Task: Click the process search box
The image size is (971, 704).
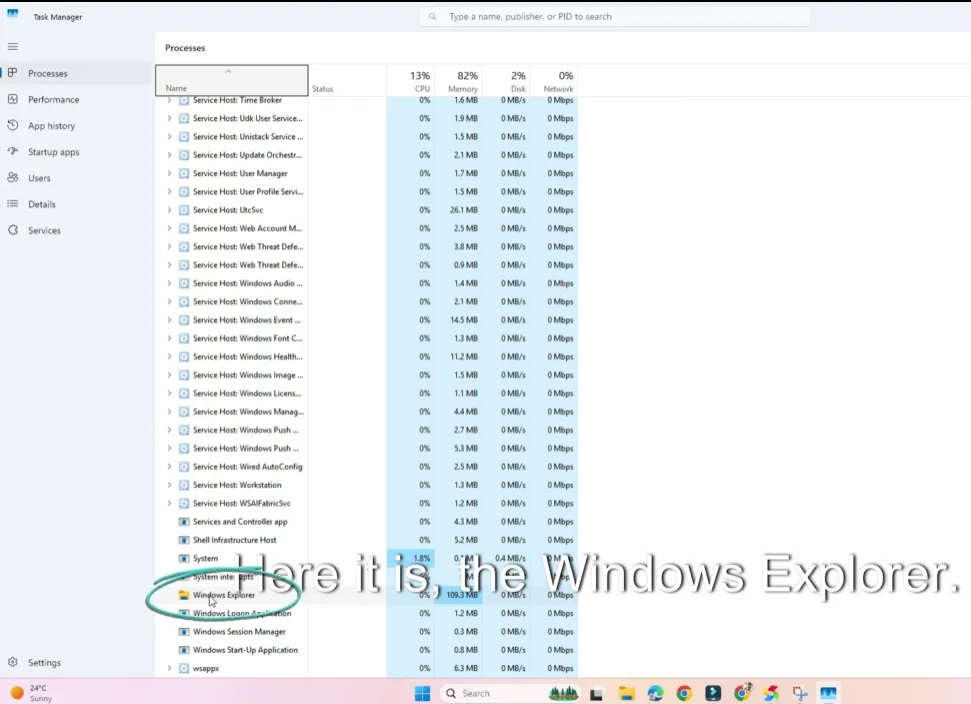Action: point(614,17)
